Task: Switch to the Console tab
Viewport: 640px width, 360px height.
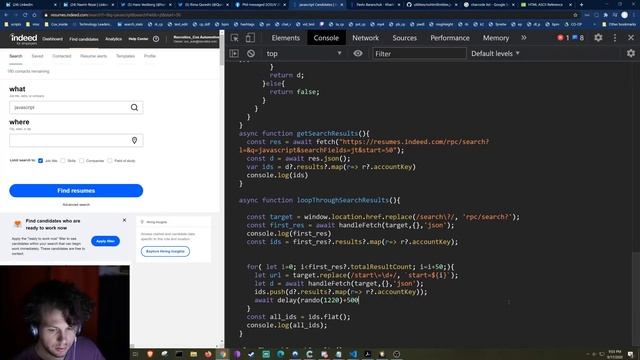Action: (326, 38)
